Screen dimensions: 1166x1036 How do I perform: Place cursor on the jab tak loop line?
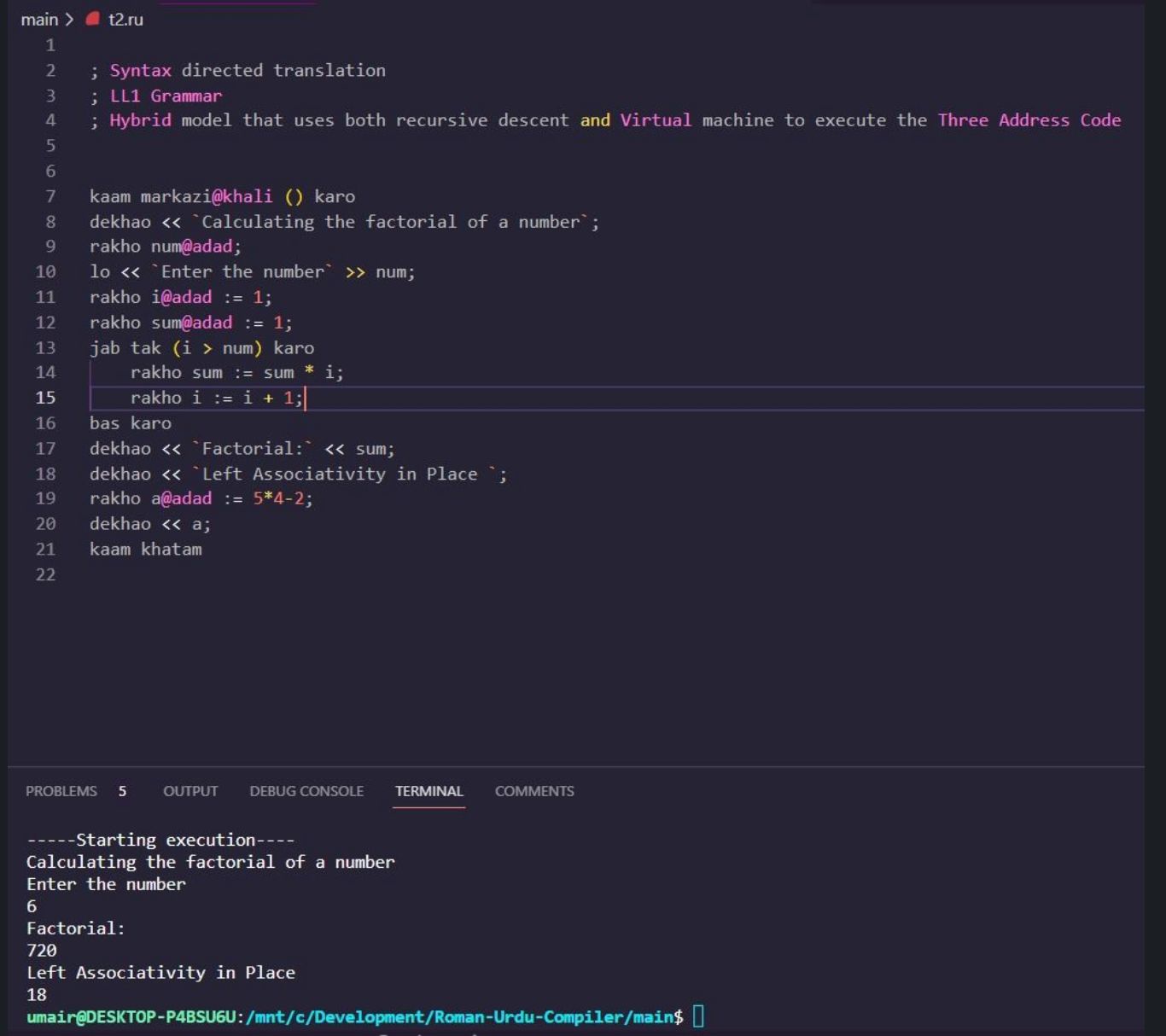click(x=201, y=347)
